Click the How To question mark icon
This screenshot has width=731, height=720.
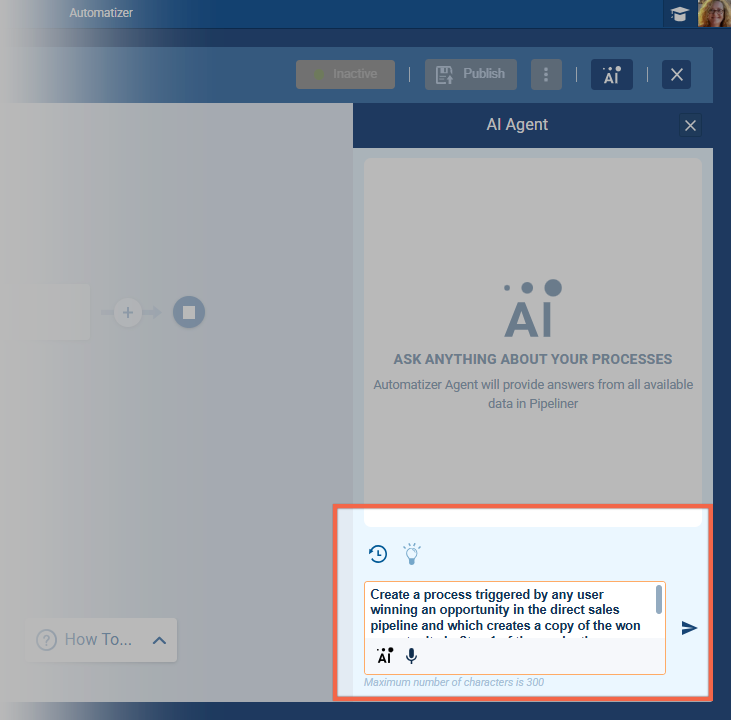(x=46, y=640)
